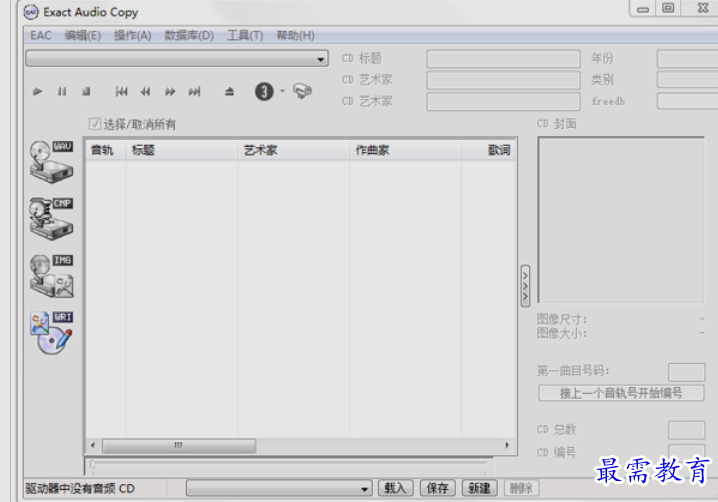Collapse the side panel with the >>> handle

coord(525,286)
